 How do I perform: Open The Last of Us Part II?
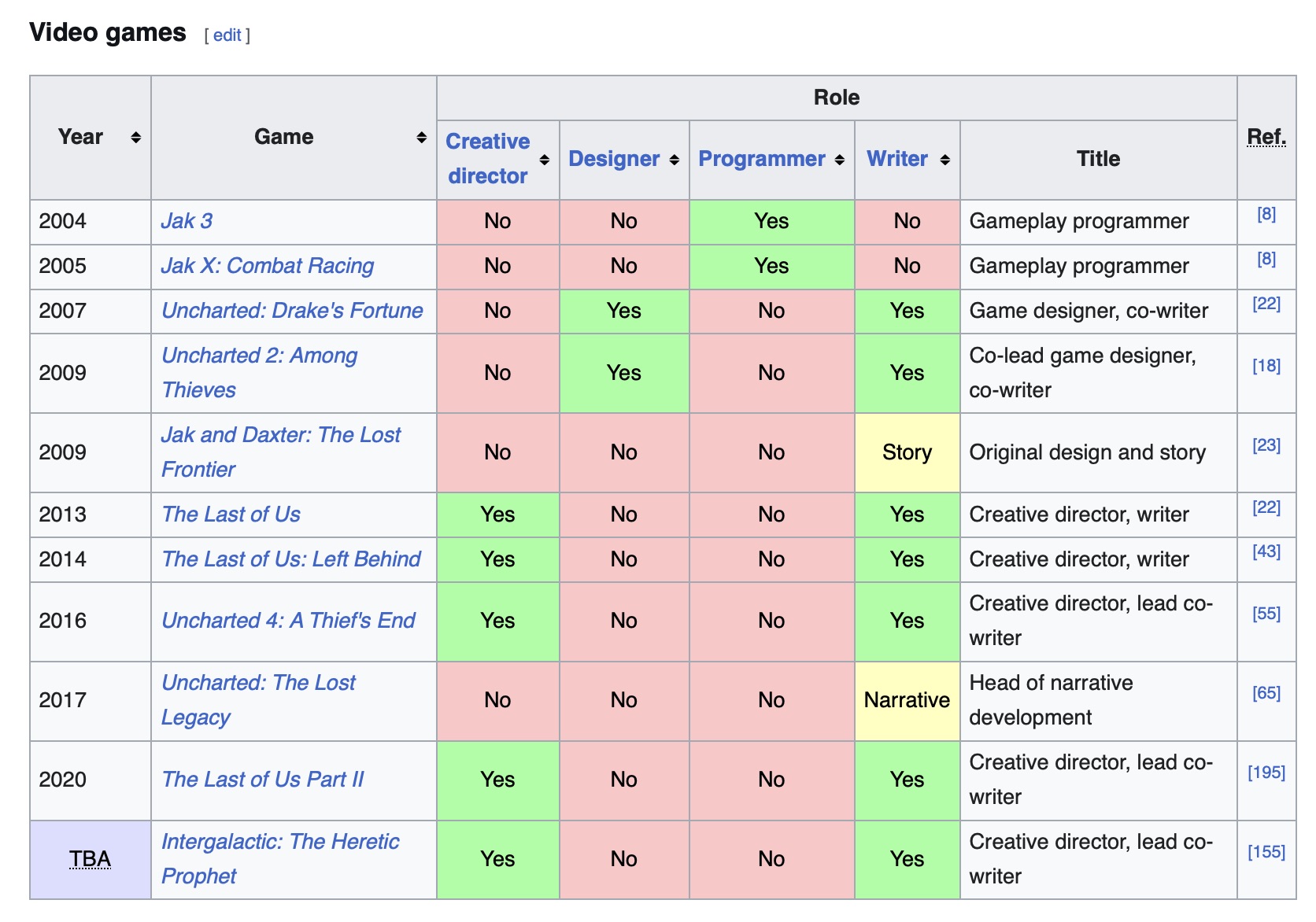pyautogui.click(x=263, y=780)
